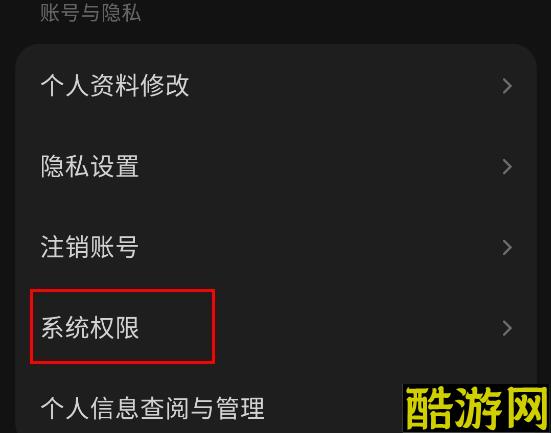The width and height of the screenshot is (551, 433).
Task: Open the 个人资料修改 chevron arrow
Action: click(x=506, y=86)
